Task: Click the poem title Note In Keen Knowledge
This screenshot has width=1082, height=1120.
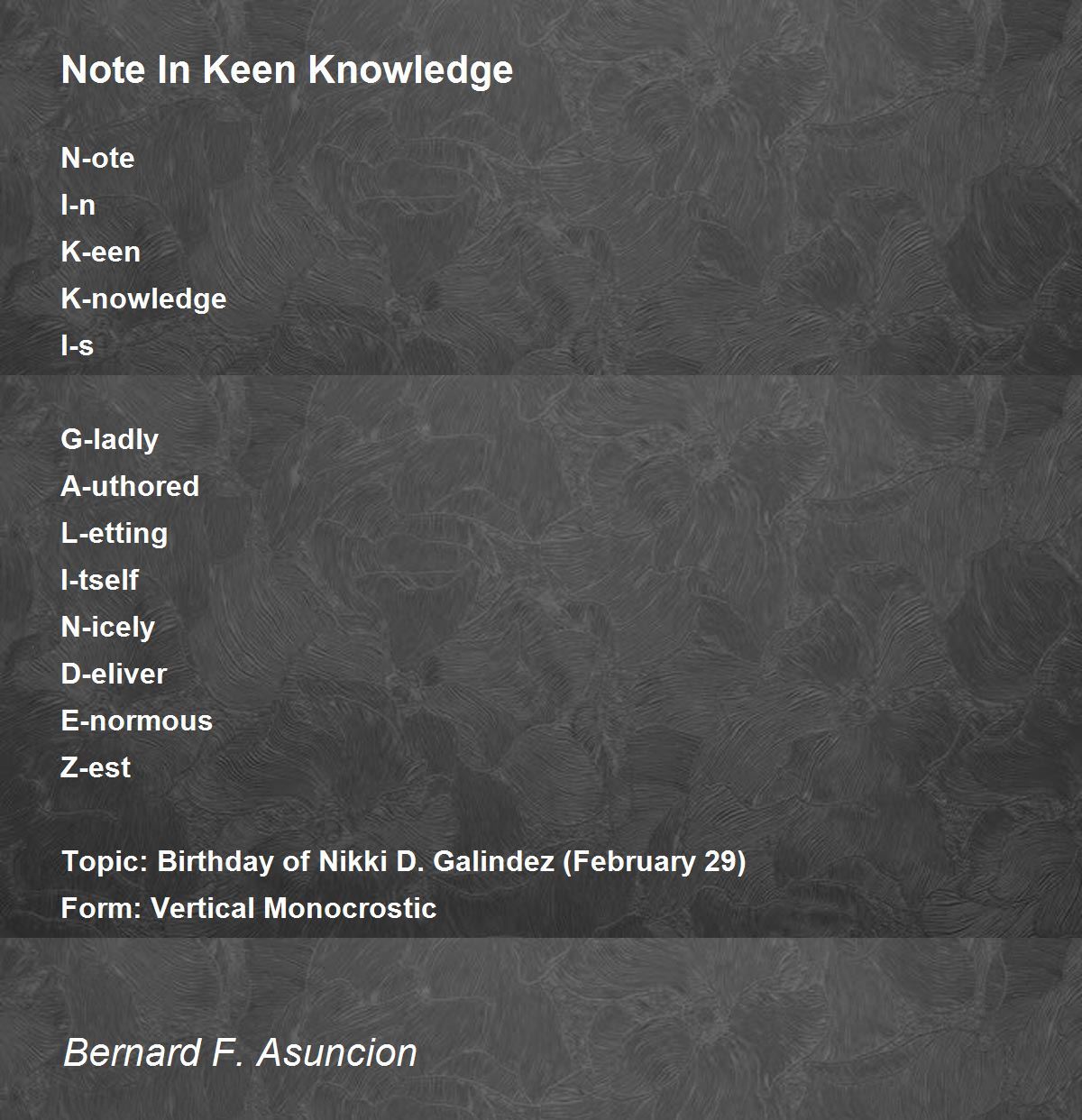Action: [287, 70]
